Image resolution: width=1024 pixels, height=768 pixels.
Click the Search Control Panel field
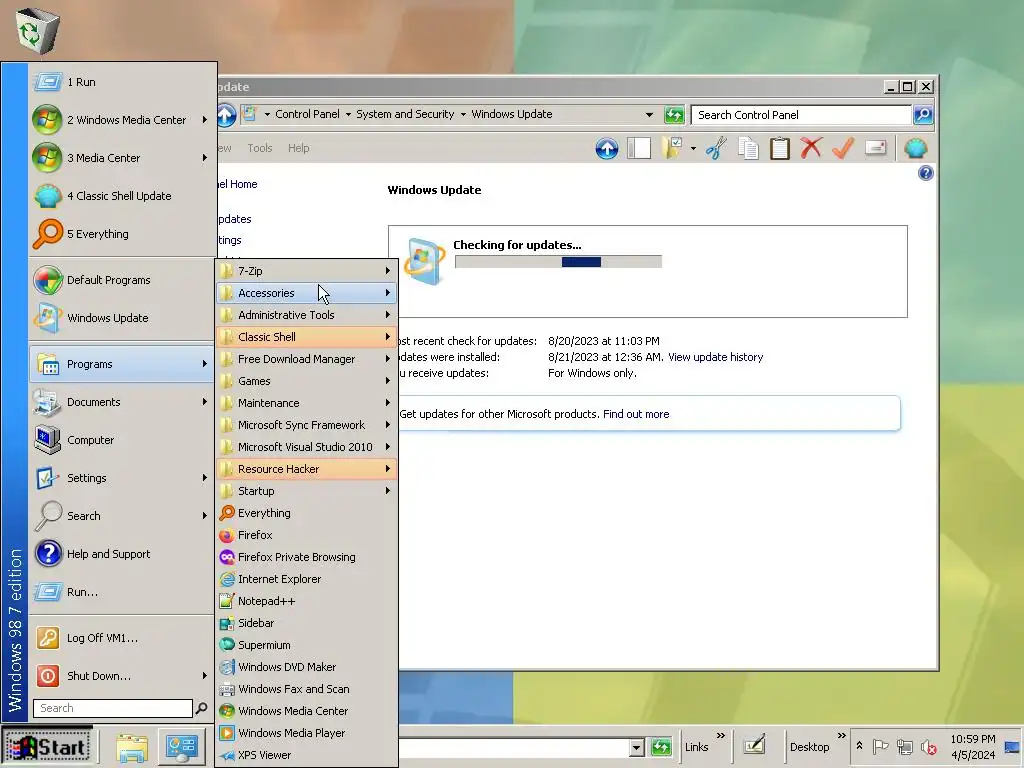coord(801,115)
